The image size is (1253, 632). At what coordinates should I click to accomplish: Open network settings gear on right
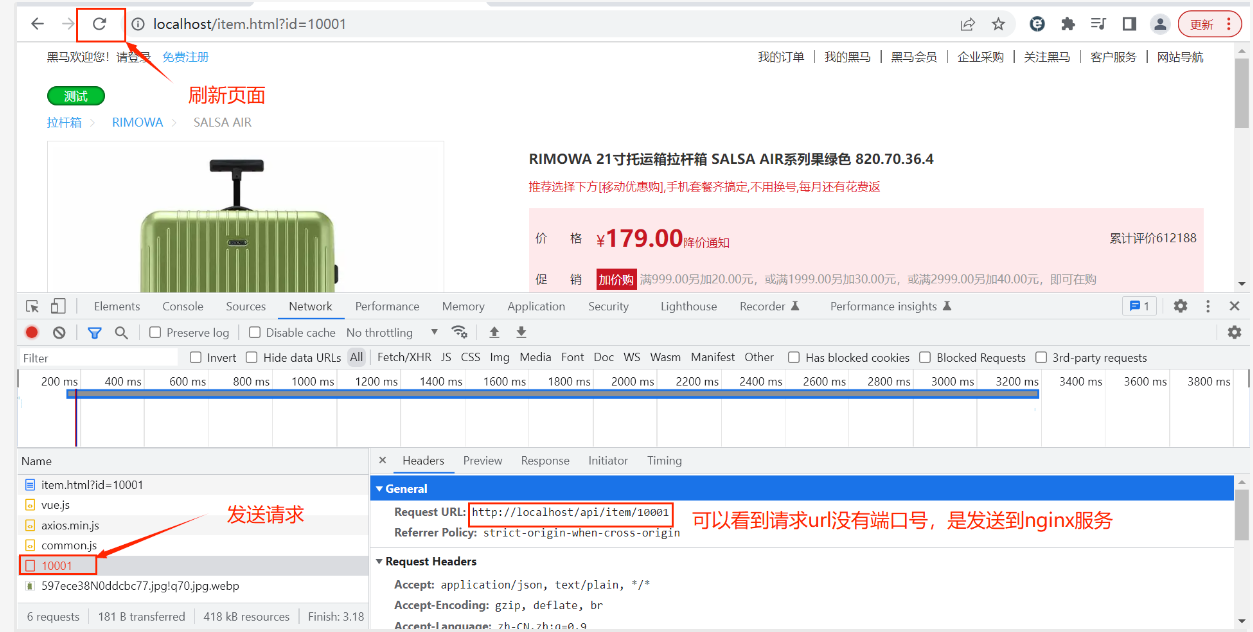pyautogui.click(x=1234, y=332)
